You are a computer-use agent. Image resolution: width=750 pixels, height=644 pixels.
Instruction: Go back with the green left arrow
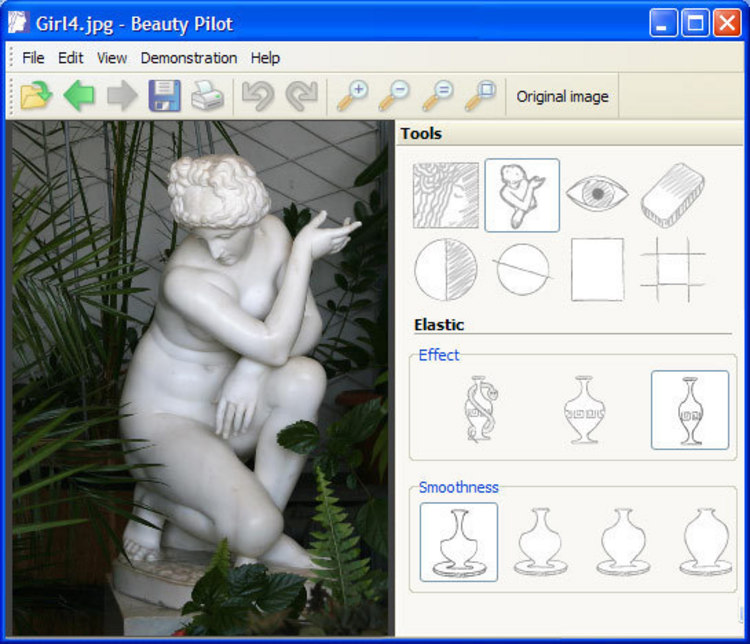[x=79, y=96]
